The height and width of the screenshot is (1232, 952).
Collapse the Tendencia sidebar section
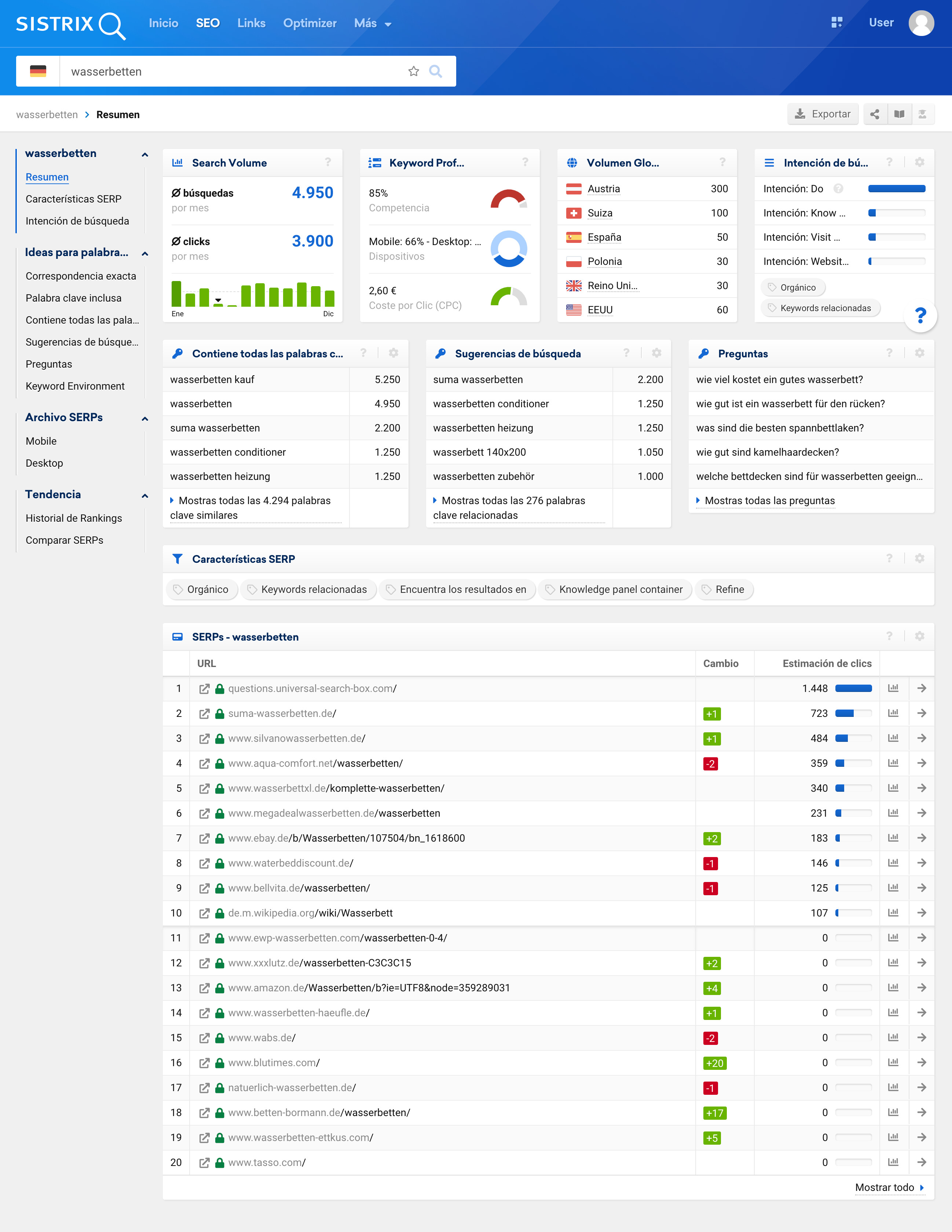145,495
